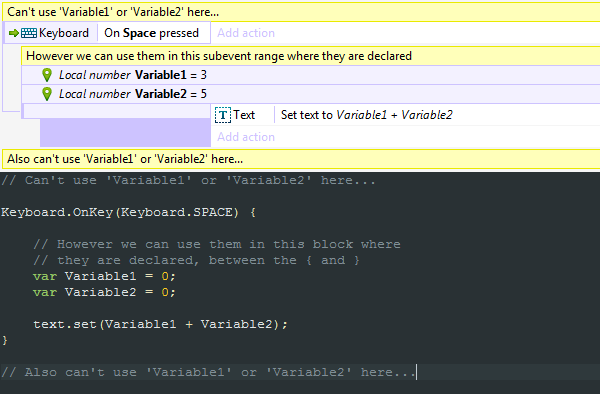The height and width of the screenshot is (394, 600).
Task: Click the Variable2 green pin icon
Action: click(47, 94)
